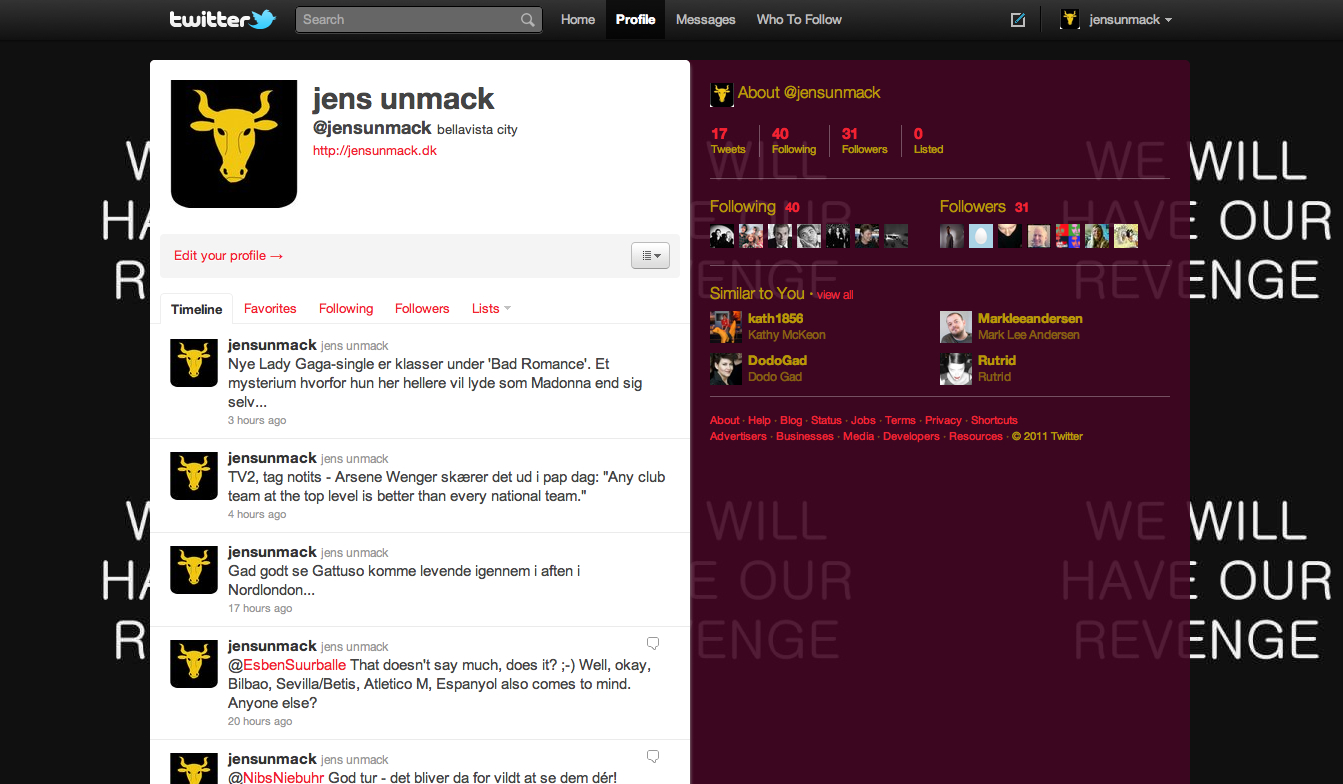Click the 17 Tweets stat
Image resolution: width=1343 pixels, height=784 pixels.
728,141
